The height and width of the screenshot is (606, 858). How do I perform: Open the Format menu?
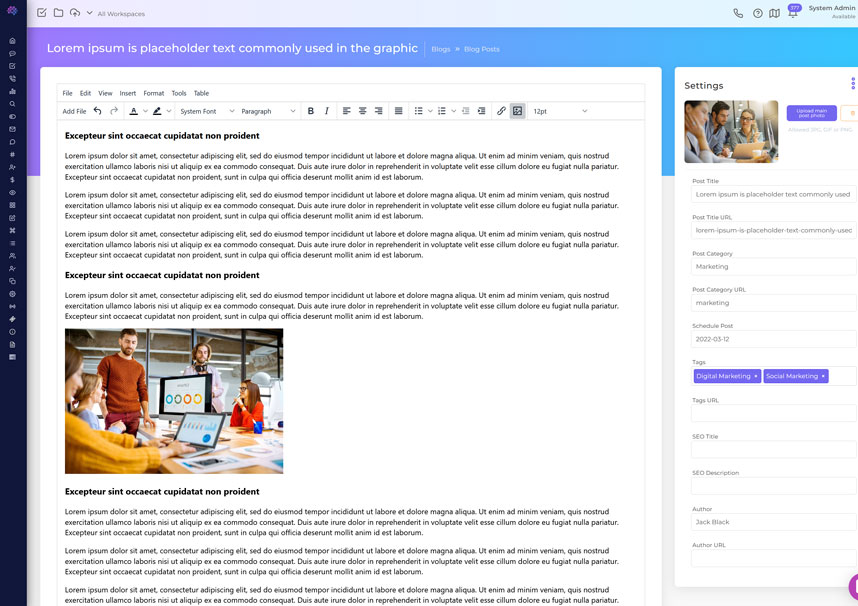click(153, 93)
